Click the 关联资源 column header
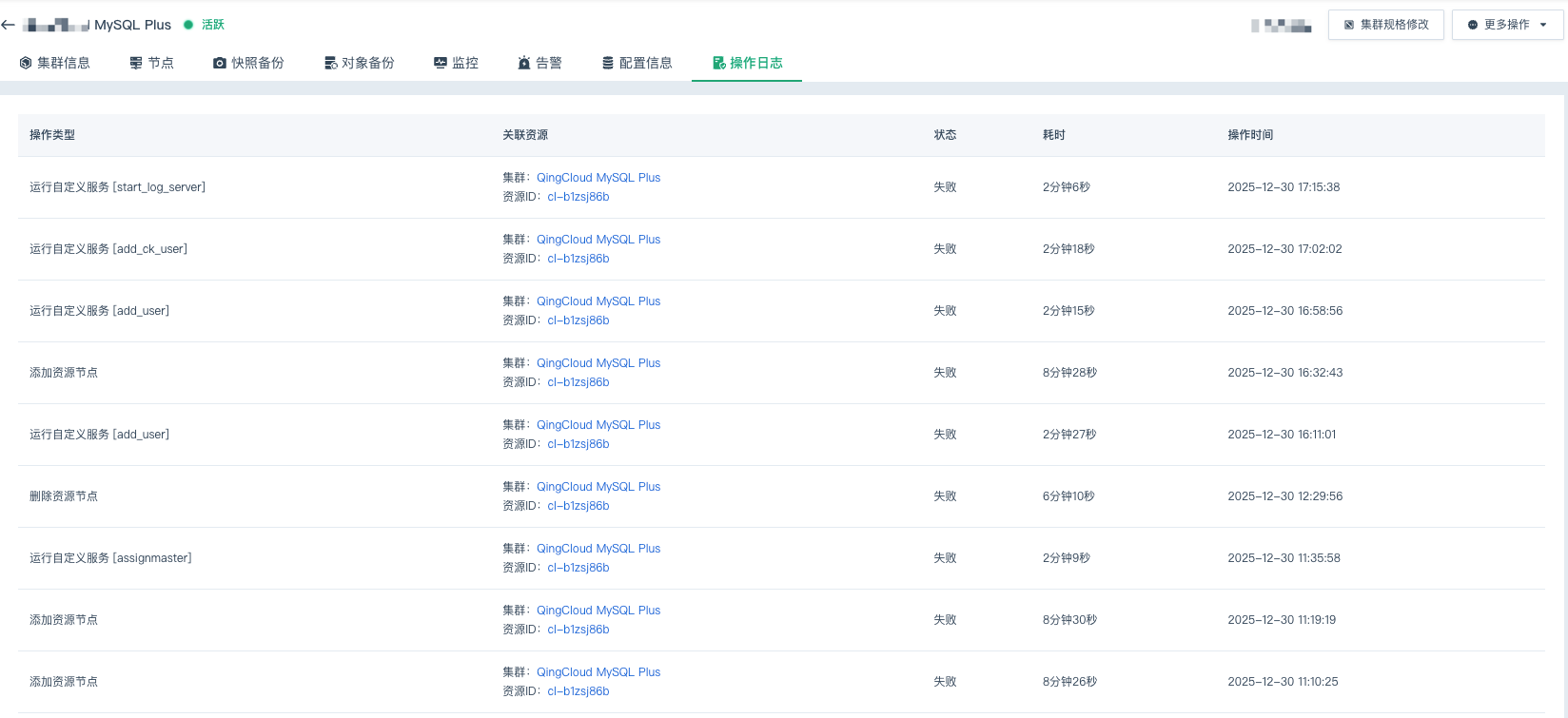The height and width of the screenshot is (718, 1568). [x=525, y=135]
